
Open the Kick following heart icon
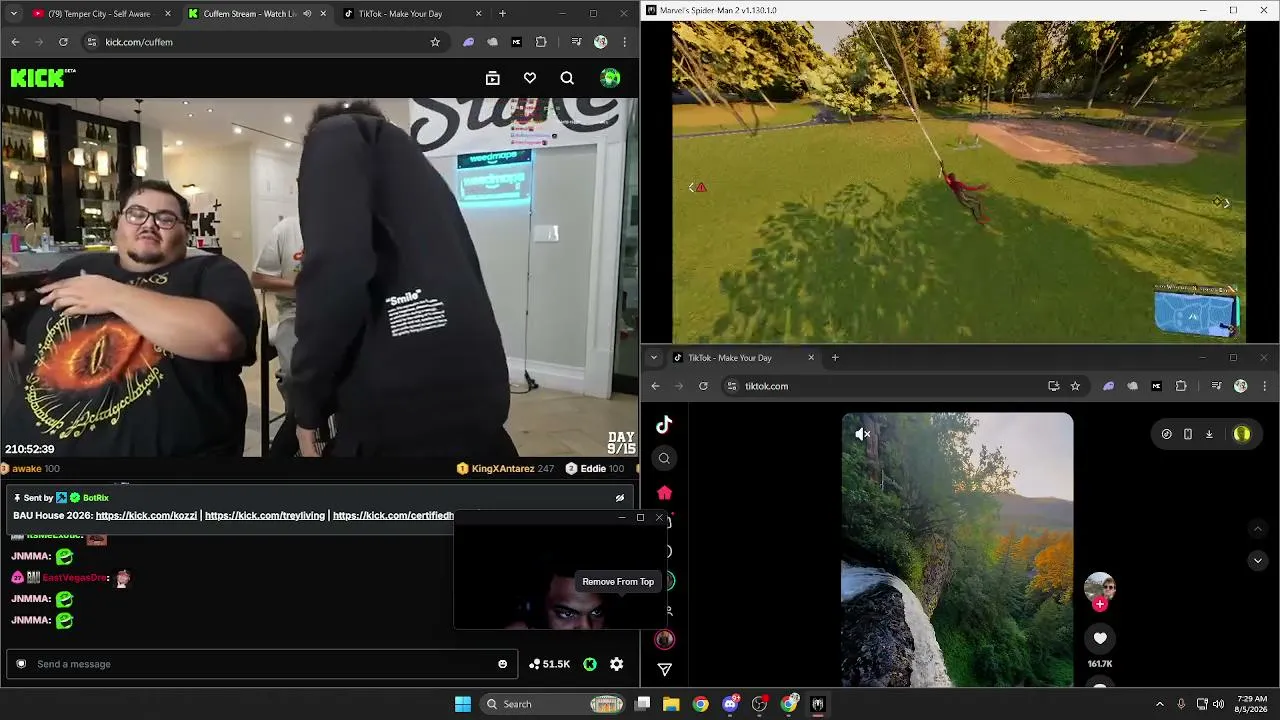pyautogui.click(x=530, y=78)
